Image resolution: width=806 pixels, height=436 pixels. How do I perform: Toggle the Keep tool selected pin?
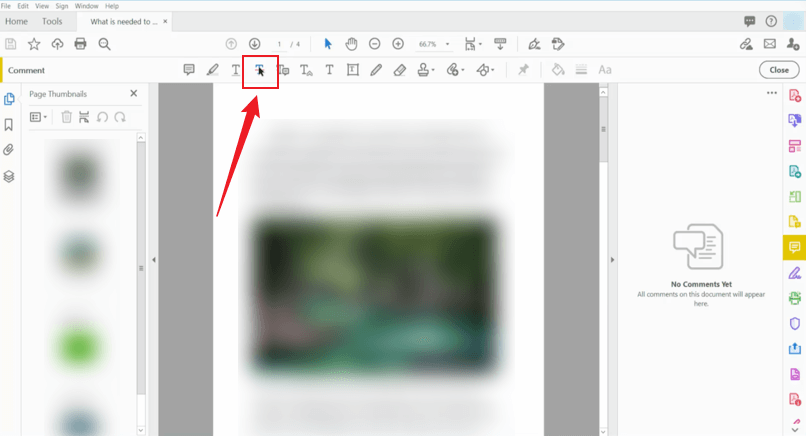coord(523,70)
